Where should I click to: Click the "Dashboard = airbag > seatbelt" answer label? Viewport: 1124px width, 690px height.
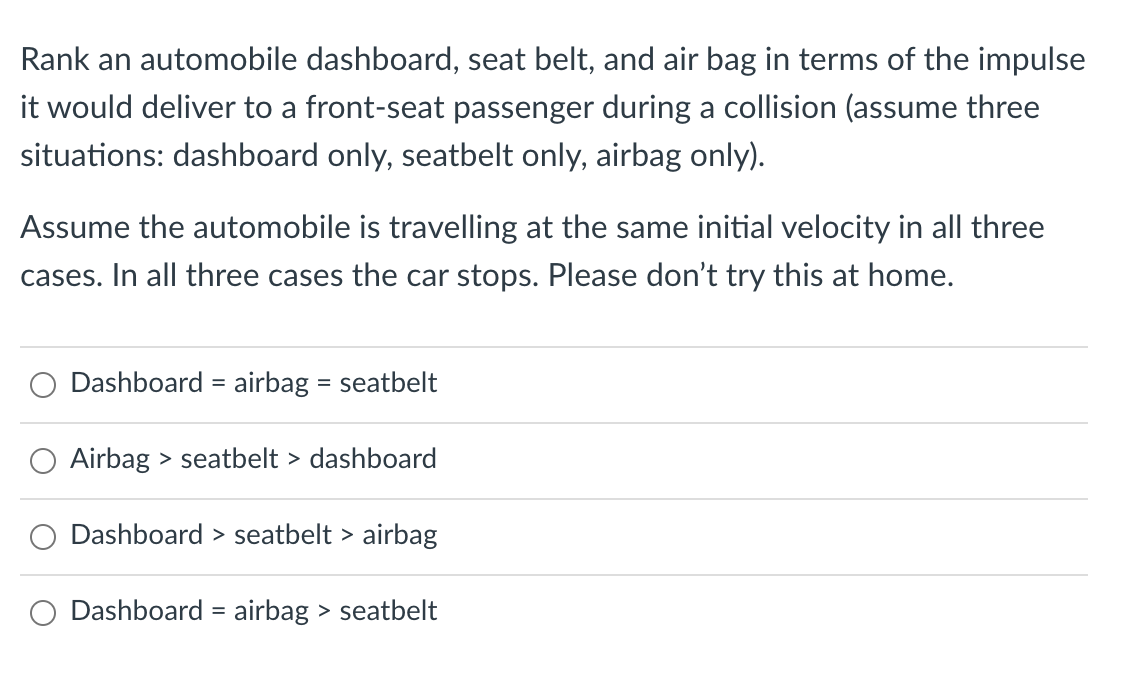coord(253,611)
